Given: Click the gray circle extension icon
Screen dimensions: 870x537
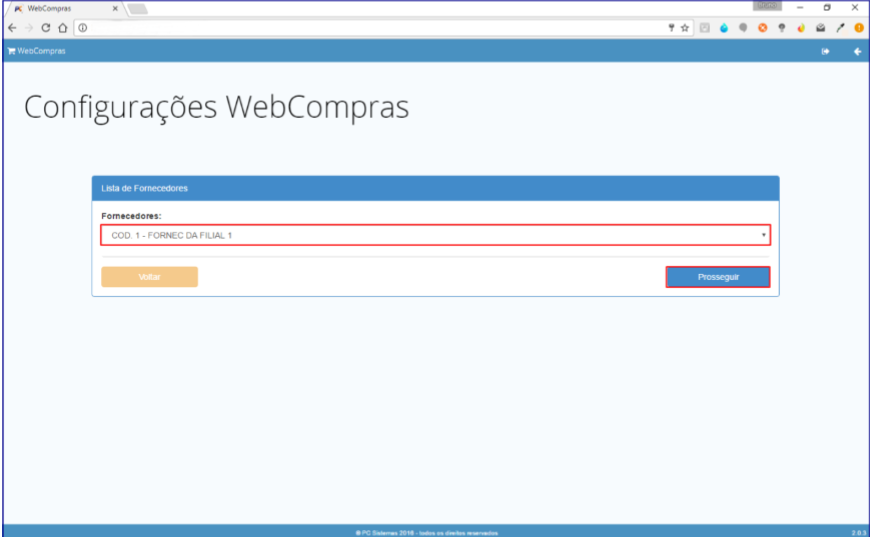Looking at the screenshot, I should 743,28.
